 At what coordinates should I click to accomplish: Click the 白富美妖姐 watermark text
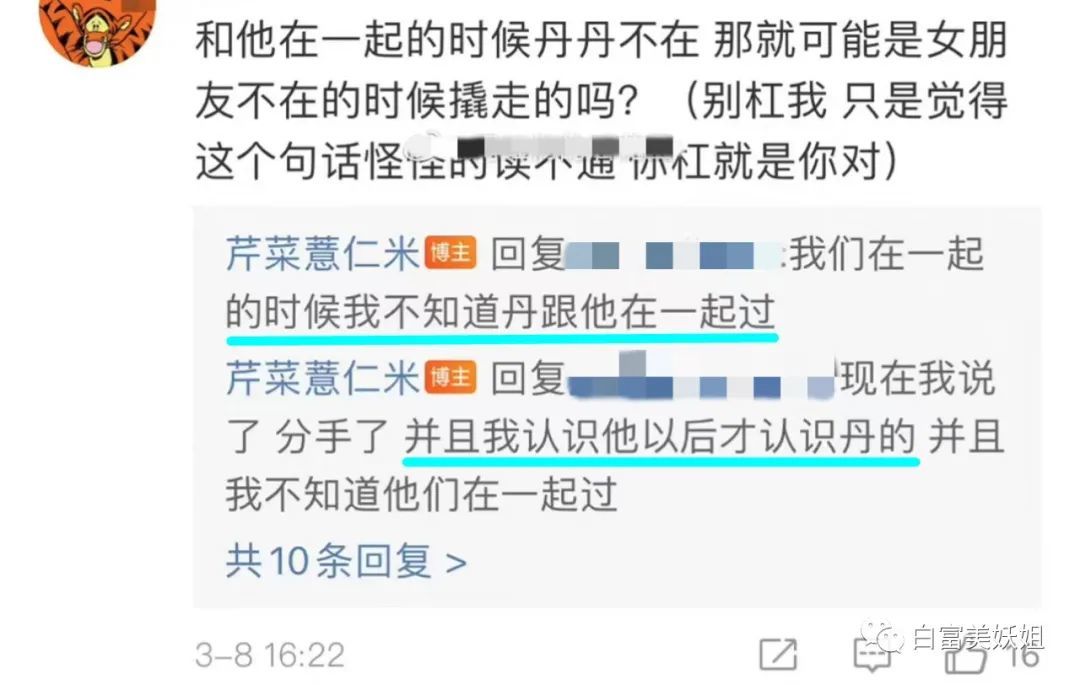tap(979, 638)
